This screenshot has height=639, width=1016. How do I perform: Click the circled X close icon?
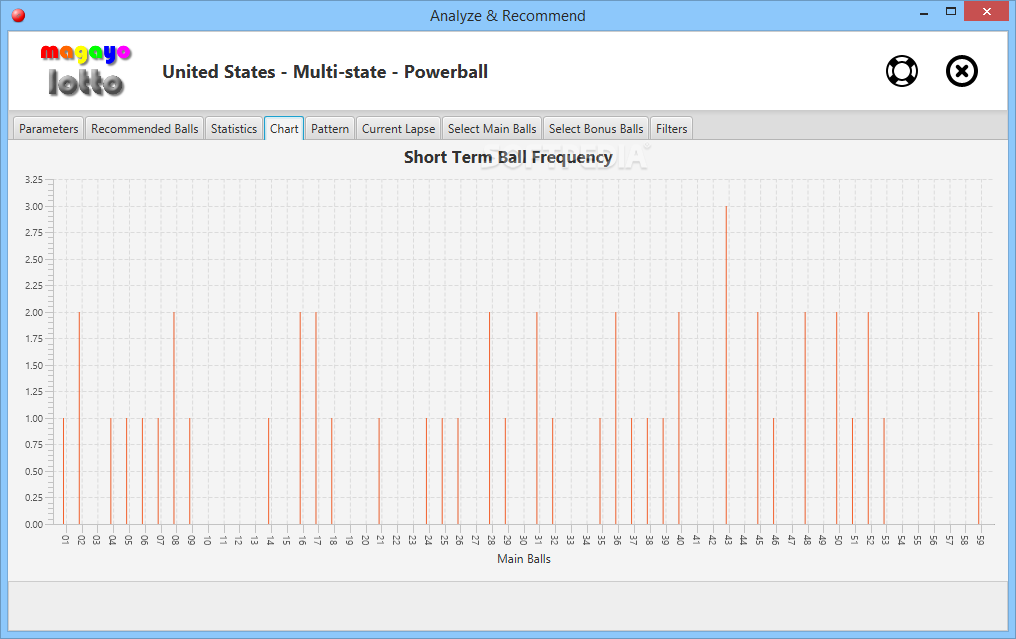pos(962,71)
